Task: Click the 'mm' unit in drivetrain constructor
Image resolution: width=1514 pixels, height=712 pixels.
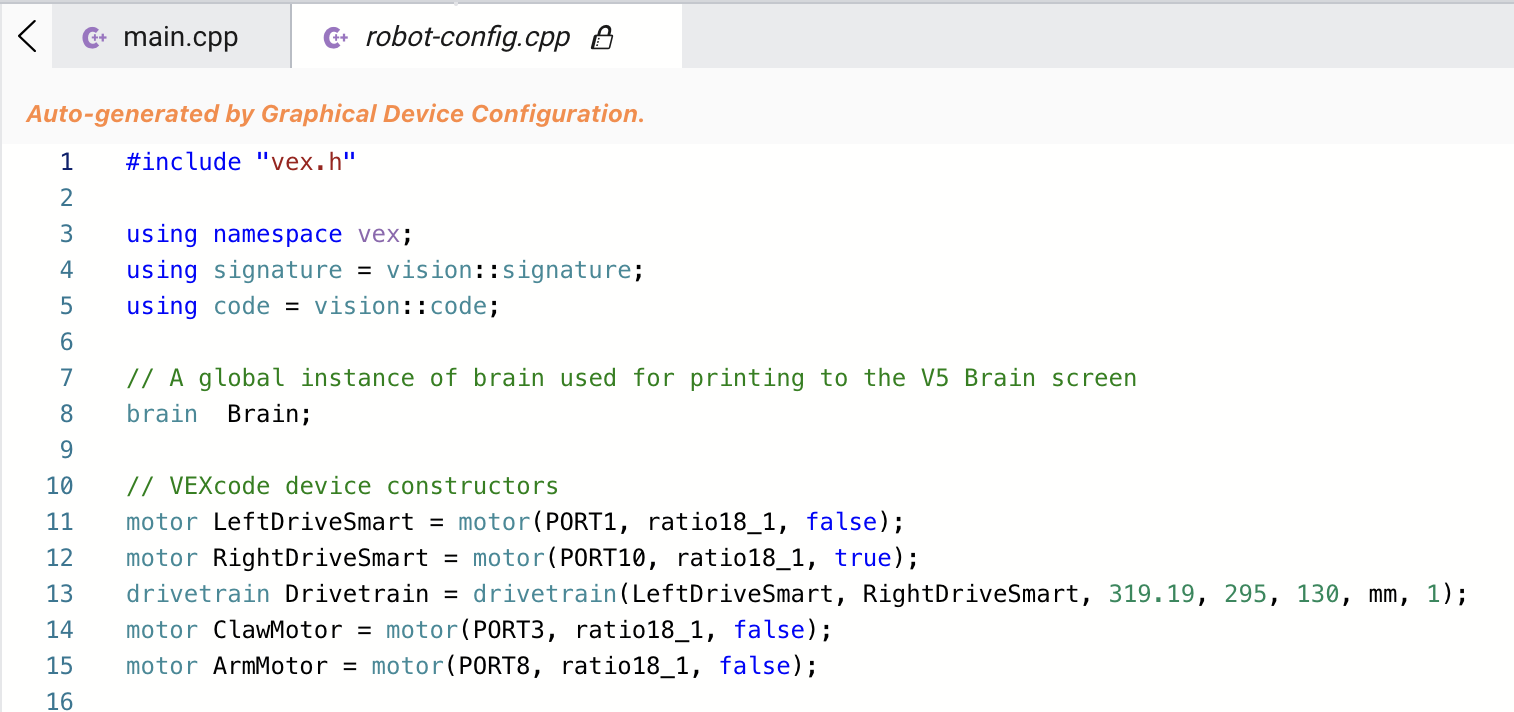Action: [1383, 594]
